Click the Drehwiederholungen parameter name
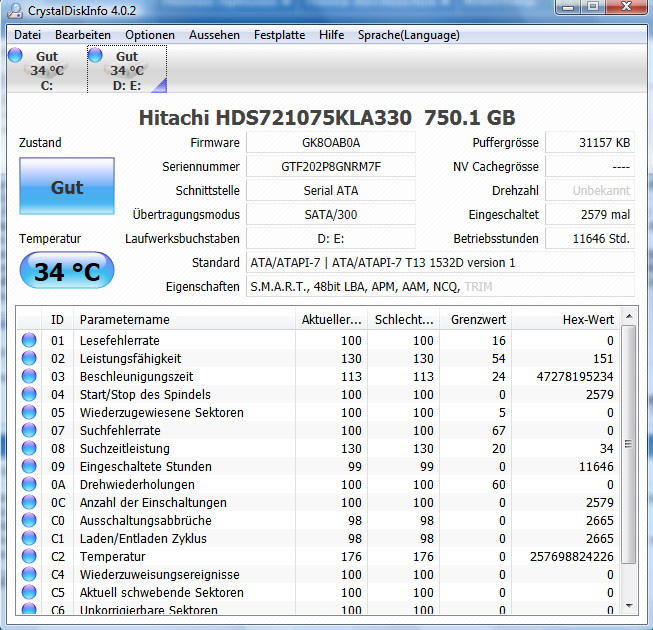The height and width of the screenshot is (630, 653). click(137, 485)
